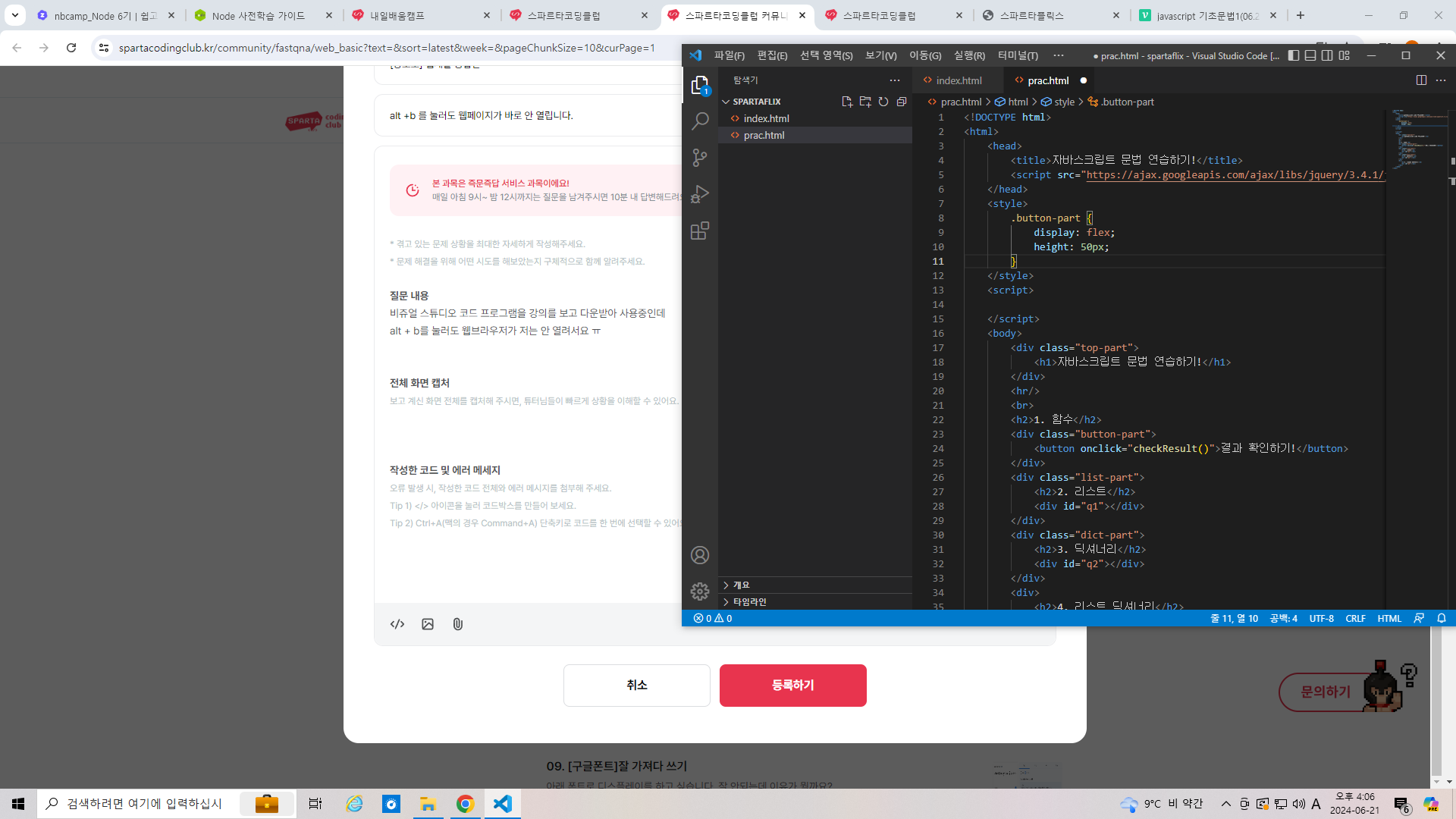Open Task View on the taskbar

coord(315,804)
